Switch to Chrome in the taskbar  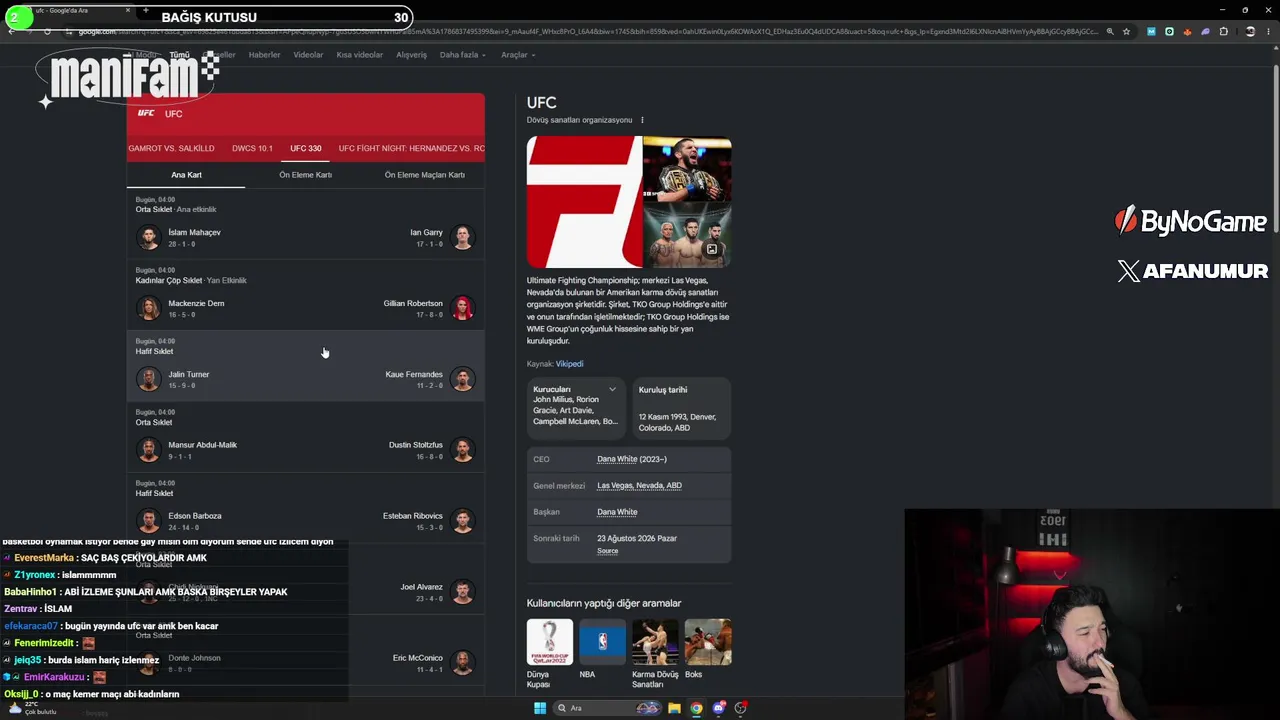tap(696, 708)
